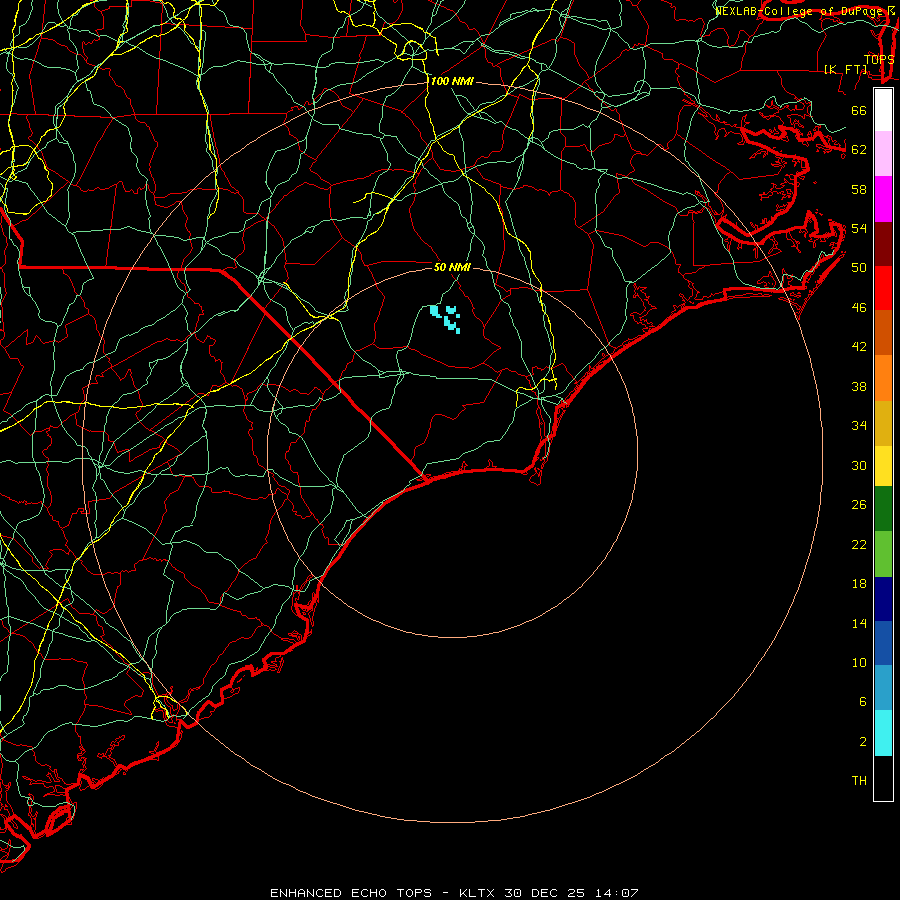Click the legend value '66'
900x900 pixels.
(x=859, y=111)
